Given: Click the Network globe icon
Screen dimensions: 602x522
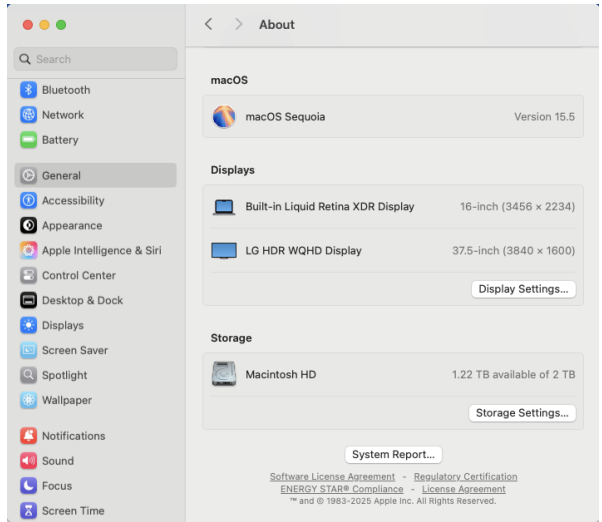Looking at the screenshot, I should (28, 115).
